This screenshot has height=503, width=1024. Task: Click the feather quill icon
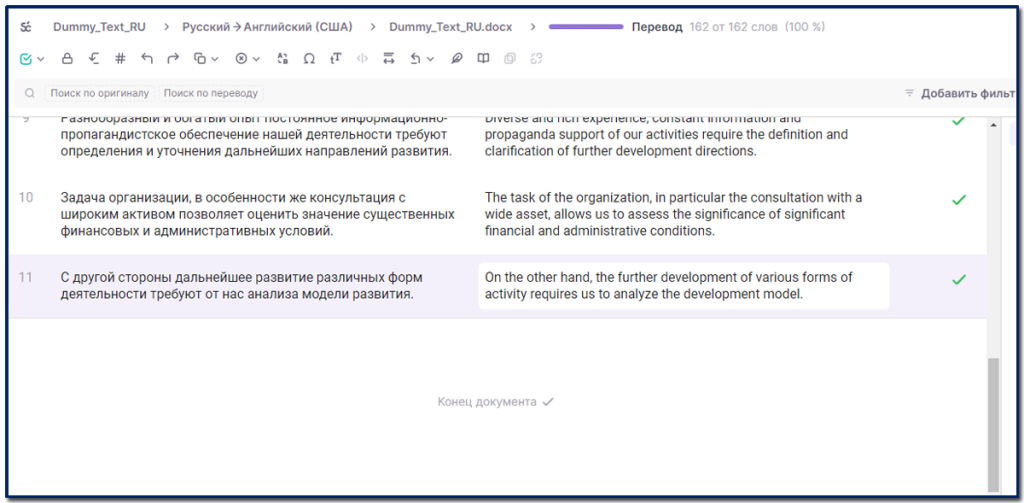pyautogui.click(x=456, y=59)
